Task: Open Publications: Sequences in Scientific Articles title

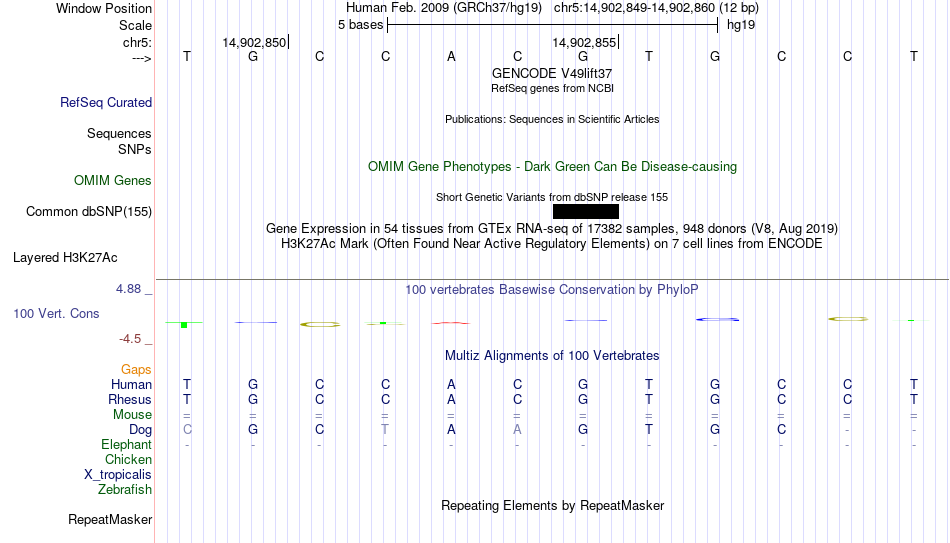Action: click(552, 119)
